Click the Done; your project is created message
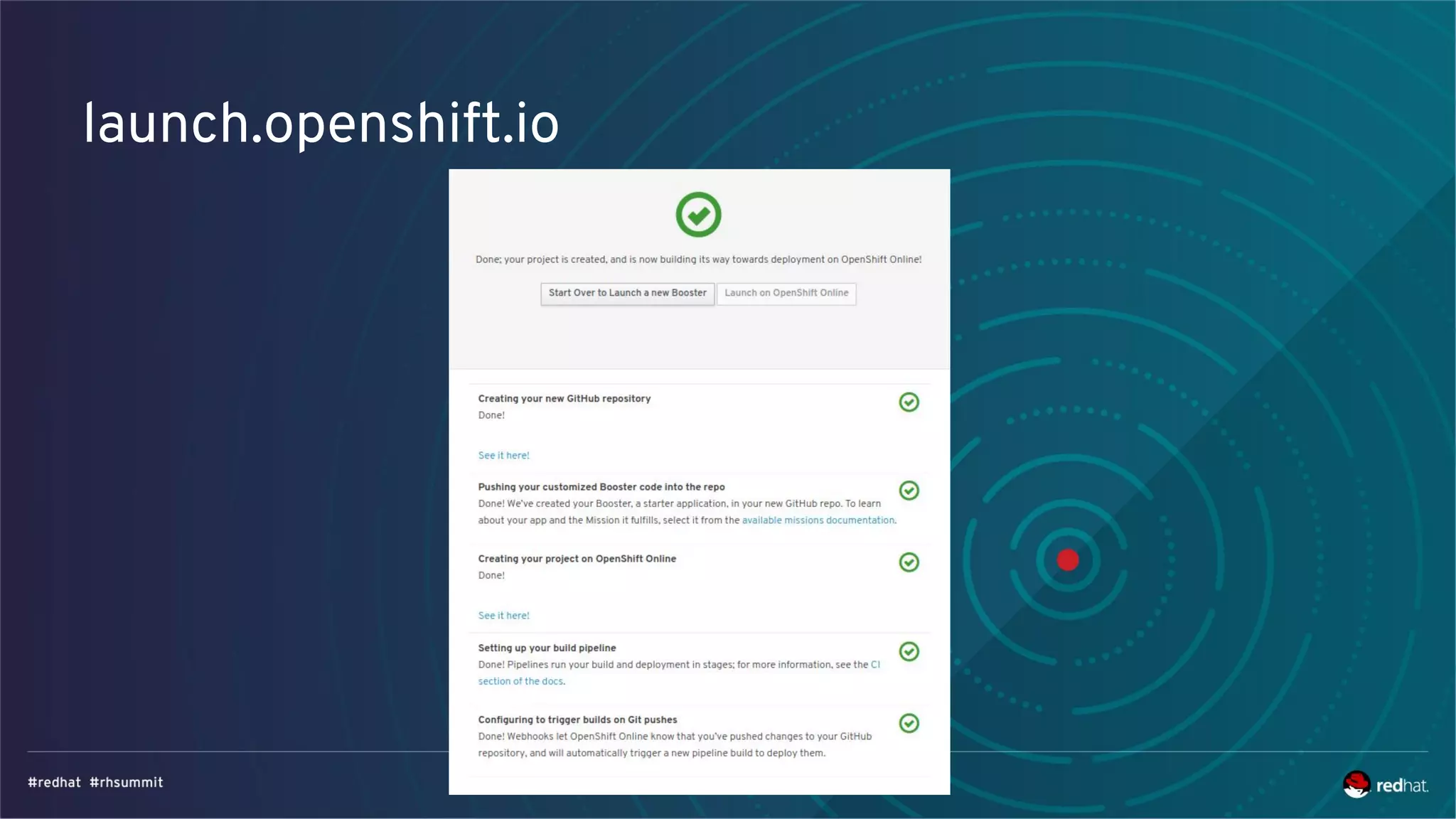Screen dimensions: 1456x819 (x=698, y=259)
